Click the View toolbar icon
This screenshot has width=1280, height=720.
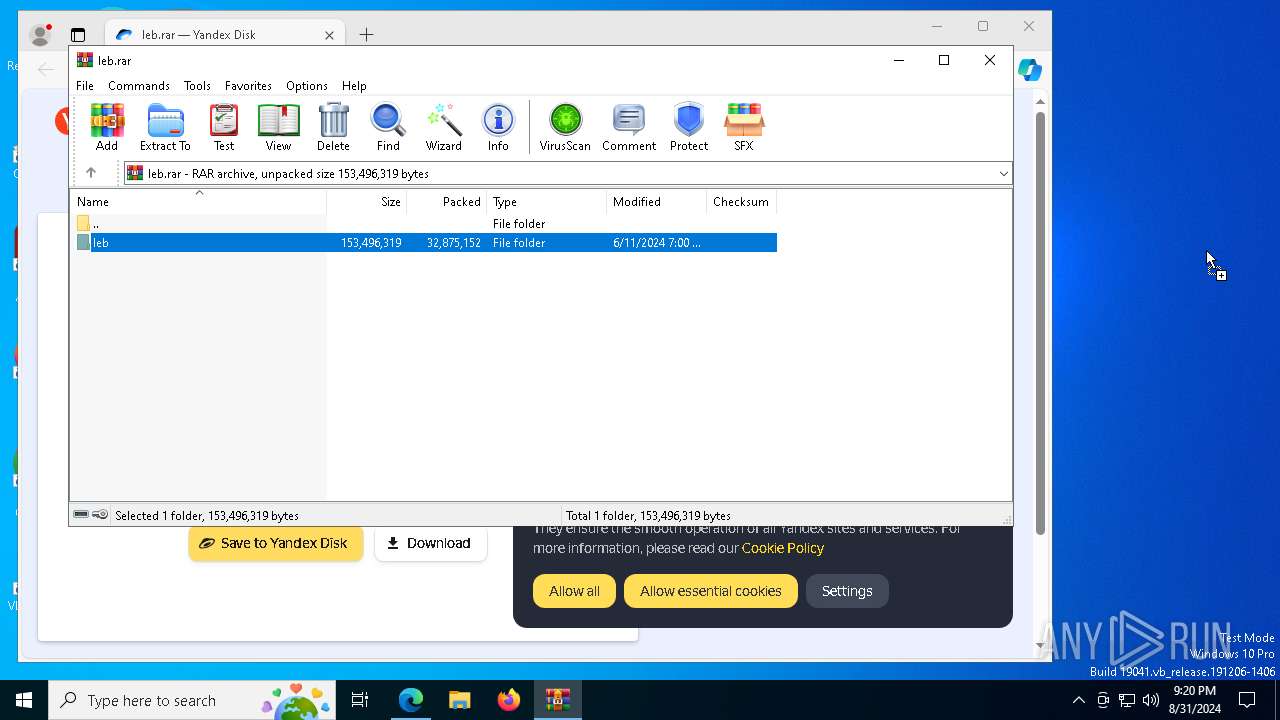click(278, 127)
